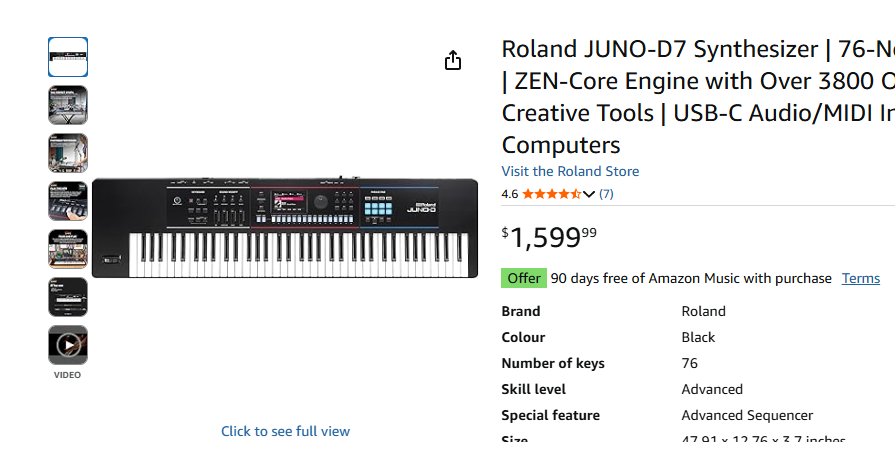This screenshot has height=463, width=896.
Task: Click the green Offer badge
Action: 523,278
